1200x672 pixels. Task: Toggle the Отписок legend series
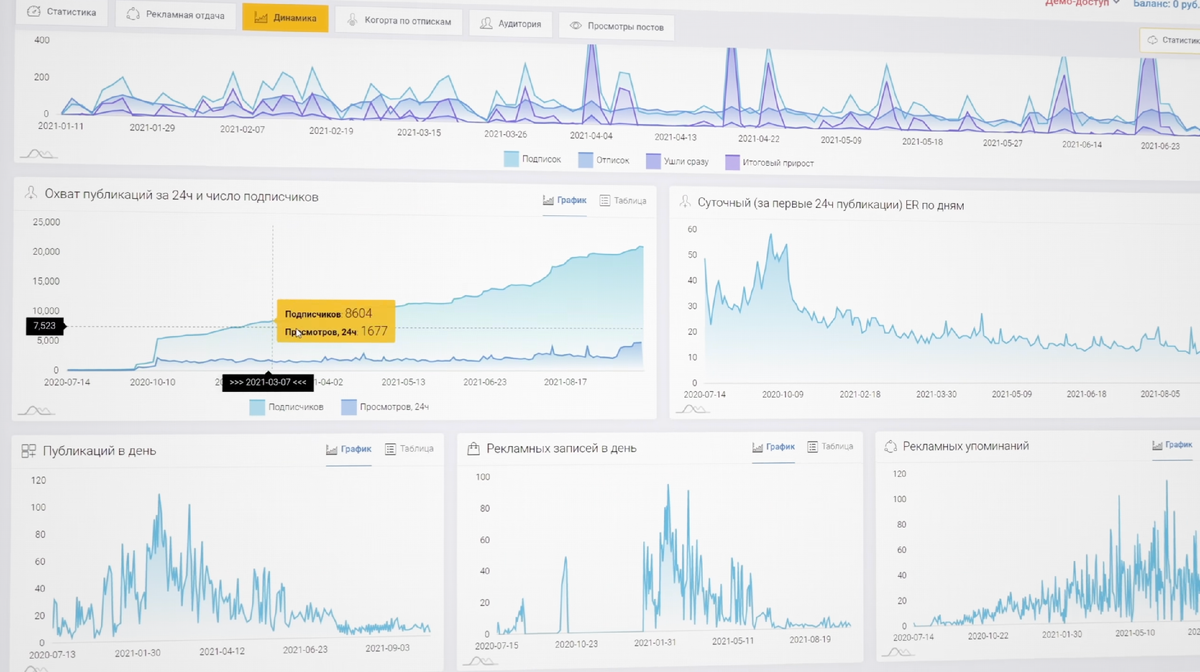[603, 160]
